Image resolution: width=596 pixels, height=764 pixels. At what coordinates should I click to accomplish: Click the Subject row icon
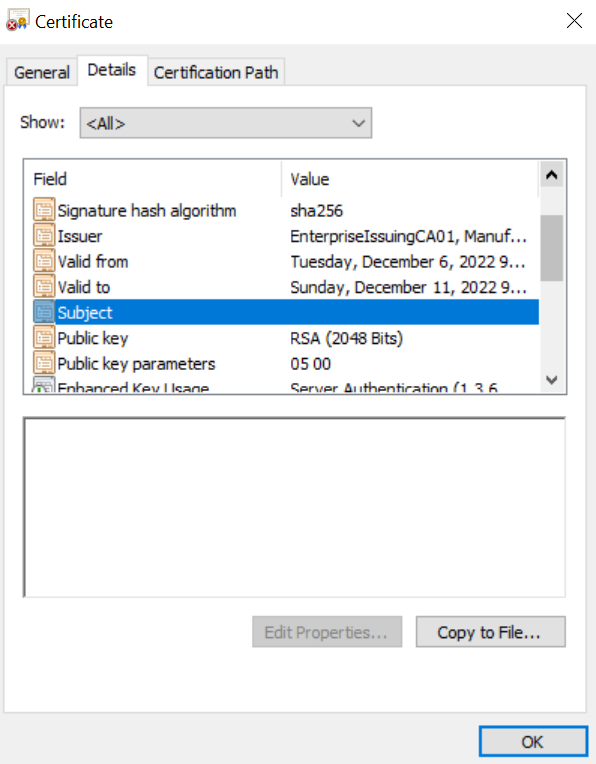tap(44, 312)
